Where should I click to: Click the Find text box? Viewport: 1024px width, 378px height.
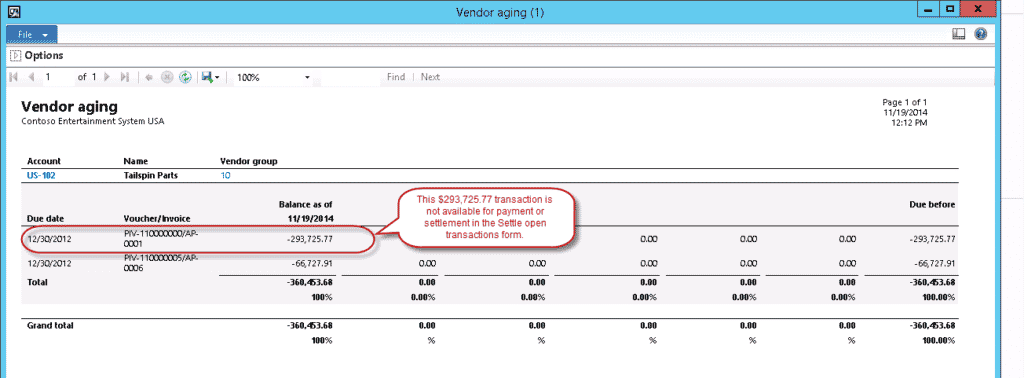pos(349,77)
